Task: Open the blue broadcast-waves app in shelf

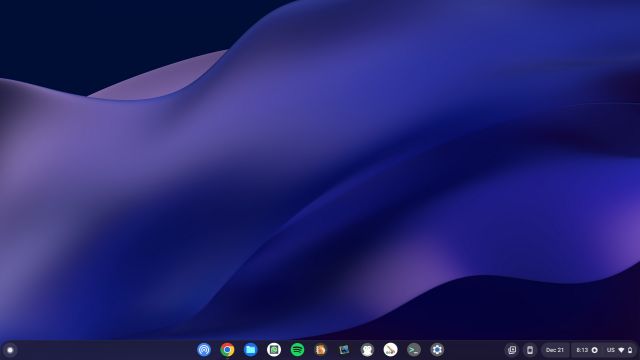Action: (x=204, y=350)
